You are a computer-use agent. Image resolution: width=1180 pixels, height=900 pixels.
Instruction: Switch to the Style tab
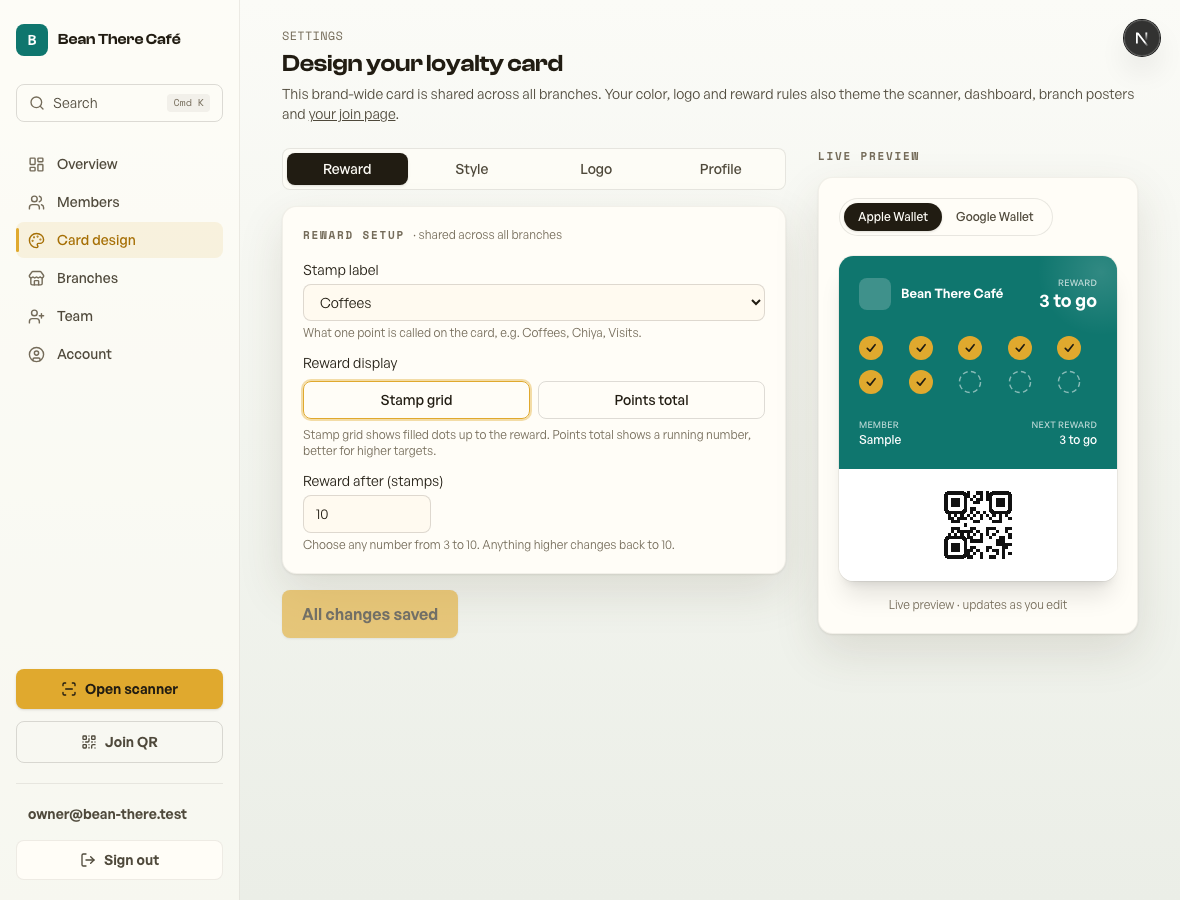coord(472,169)
